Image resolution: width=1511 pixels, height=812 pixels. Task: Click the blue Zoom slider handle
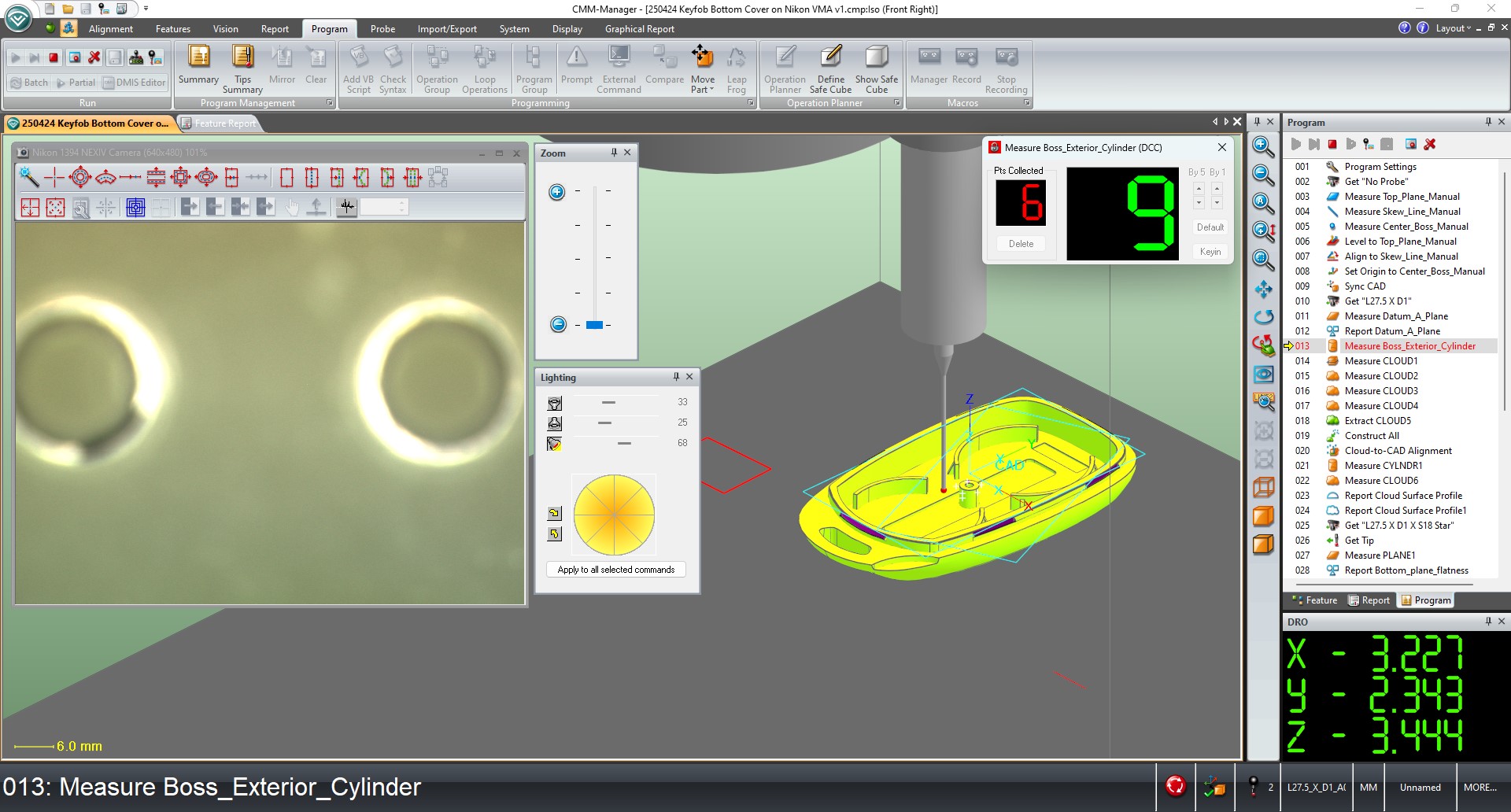(x=594, y=325)
